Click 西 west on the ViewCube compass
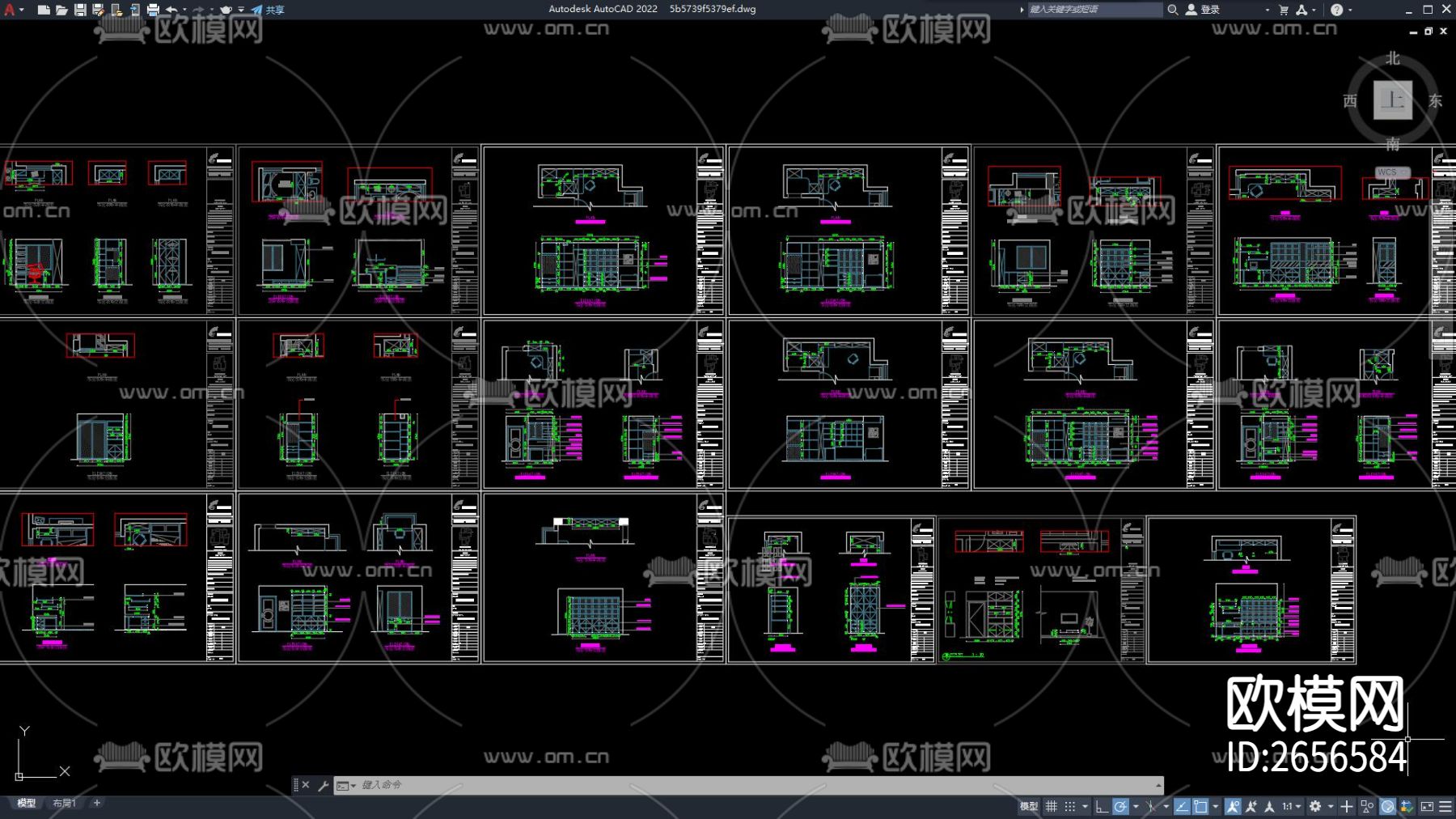 click(1350, 100)
